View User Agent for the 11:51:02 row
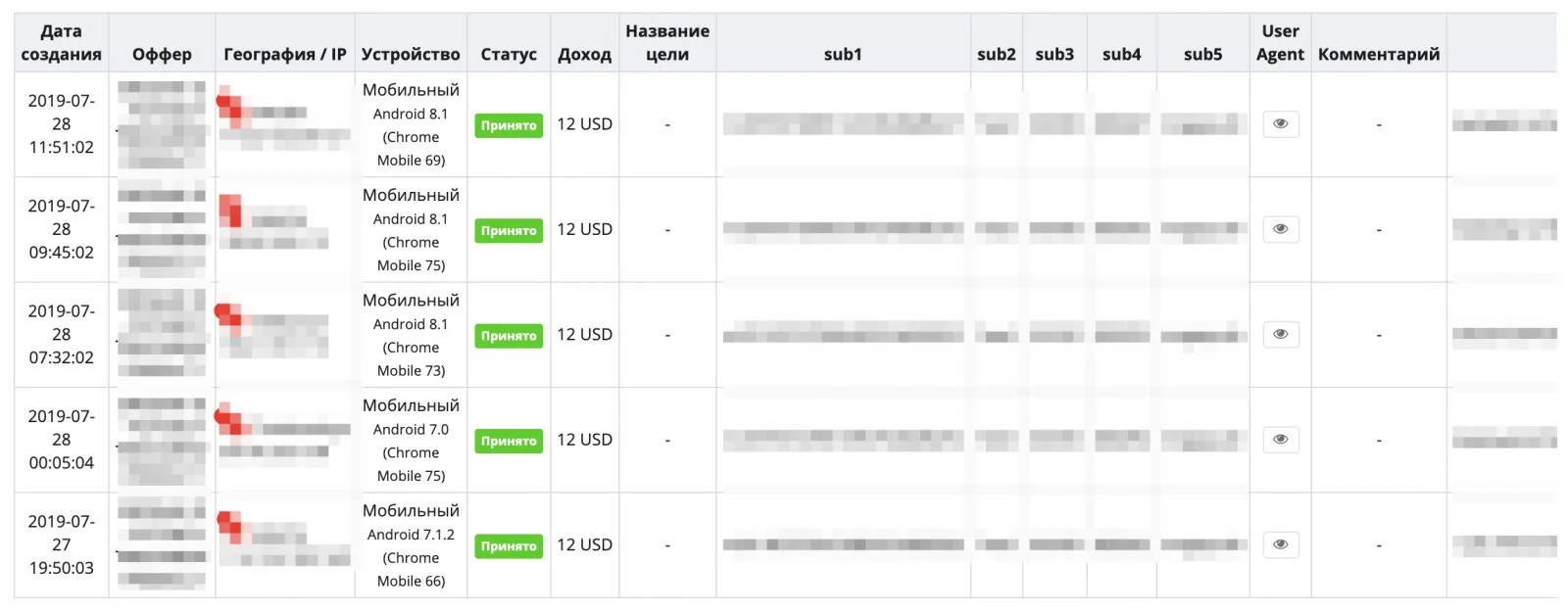 pyautogui.click(x=1280, y=124)
